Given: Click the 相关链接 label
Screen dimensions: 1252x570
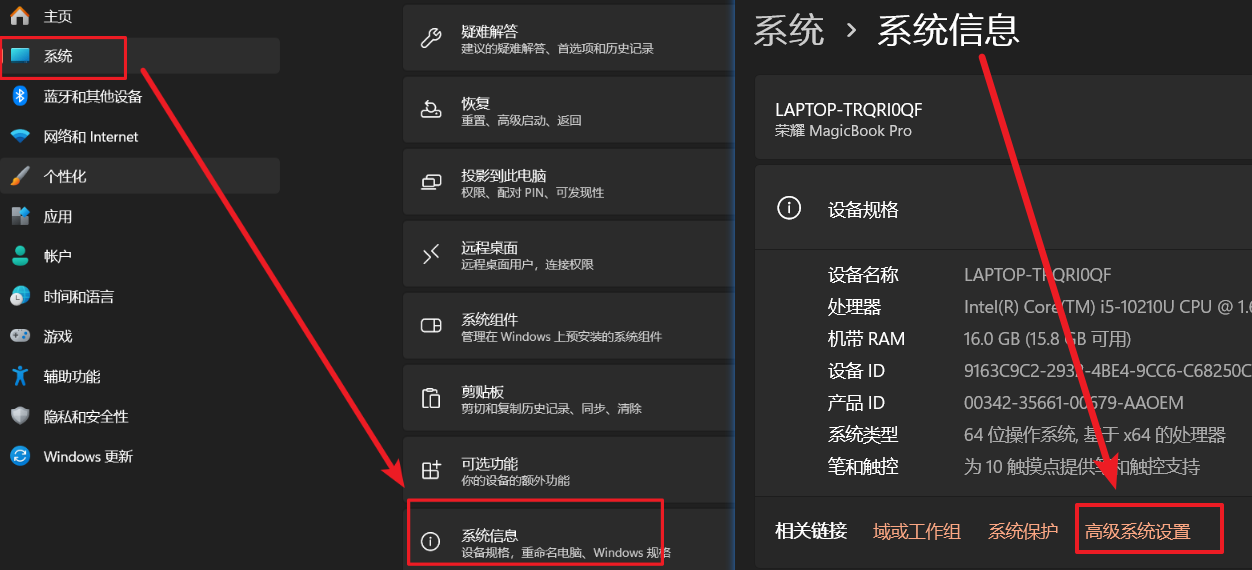Looking at the screenshot, I should 811,531.
